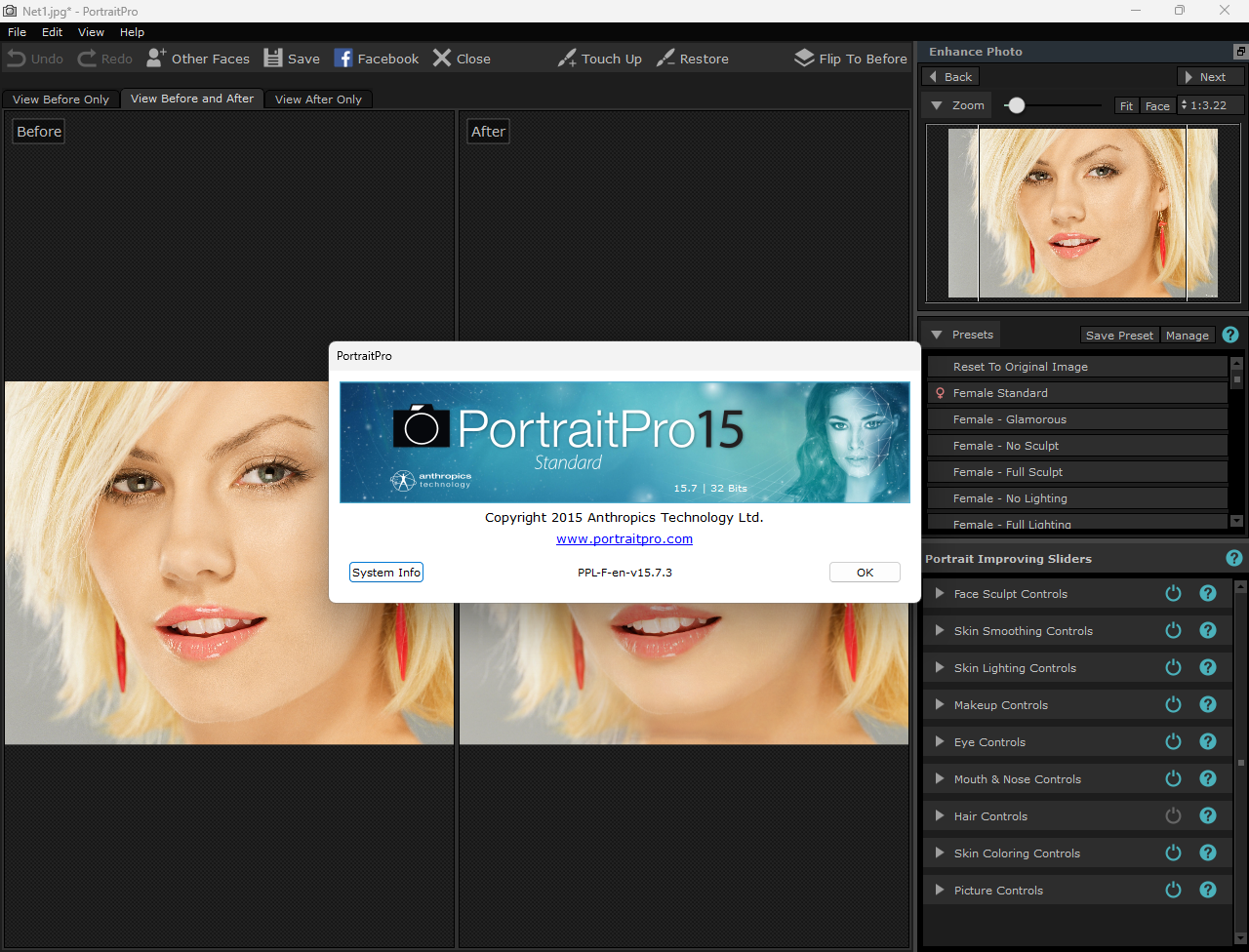The width and height of the screenshot is (1249, 952).
Task: Collapse the Presets panel
Action: tap(937, 335)
